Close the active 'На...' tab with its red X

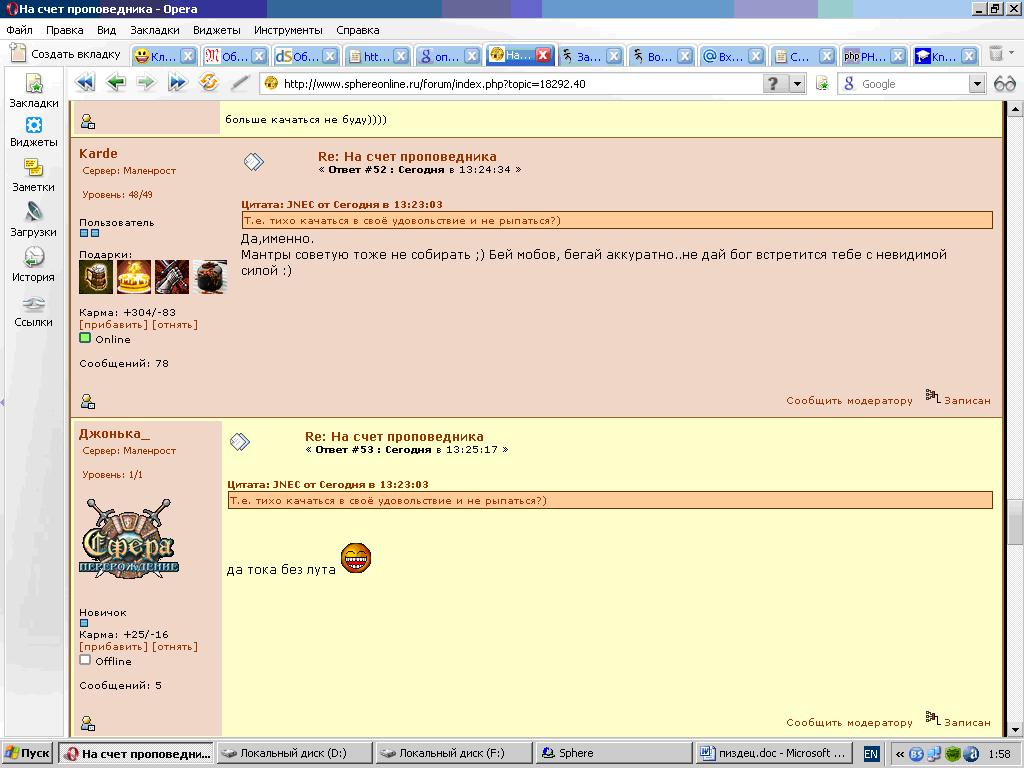pyautogui.click(x=543, y=56)
